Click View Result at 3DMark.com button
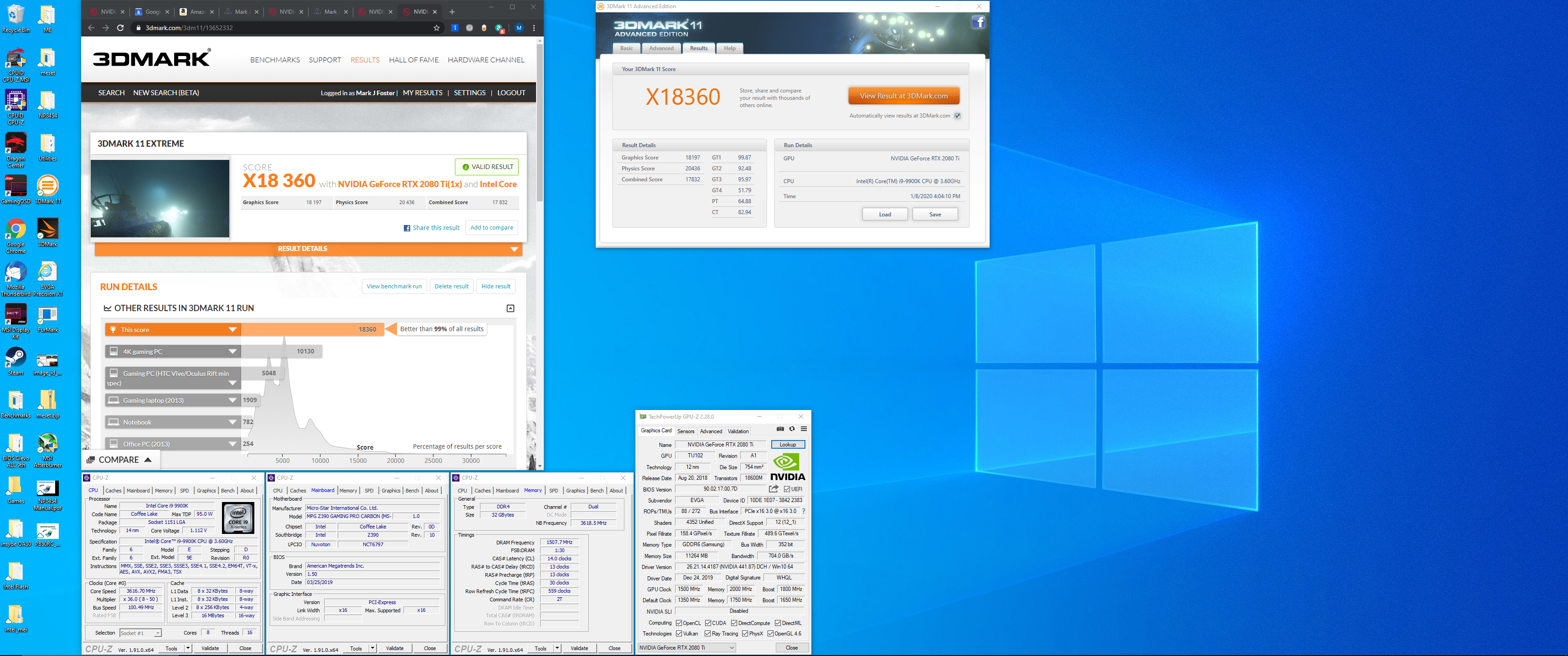This screenshot has height=656, width=1568. tap(903, 96)
